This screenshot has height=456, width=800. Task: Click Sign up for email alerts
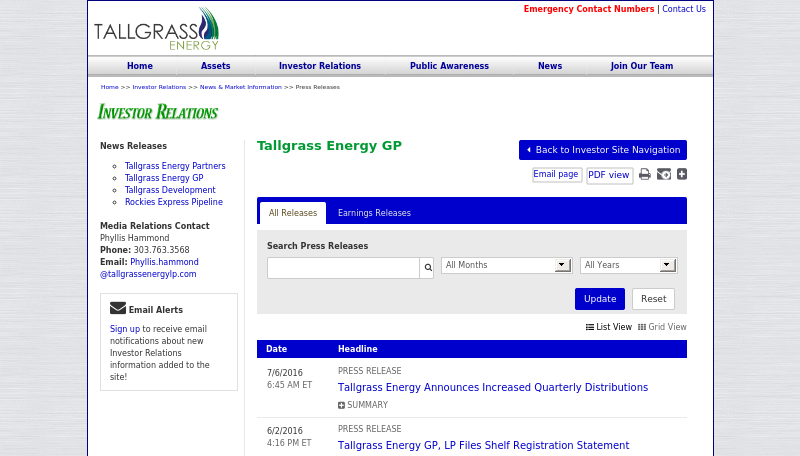coord(124,329)
